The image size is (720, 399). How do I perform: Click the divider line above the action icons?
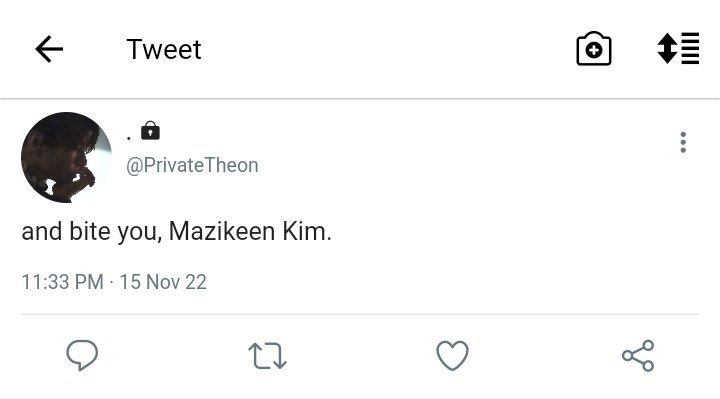click(x=360, y=315)
